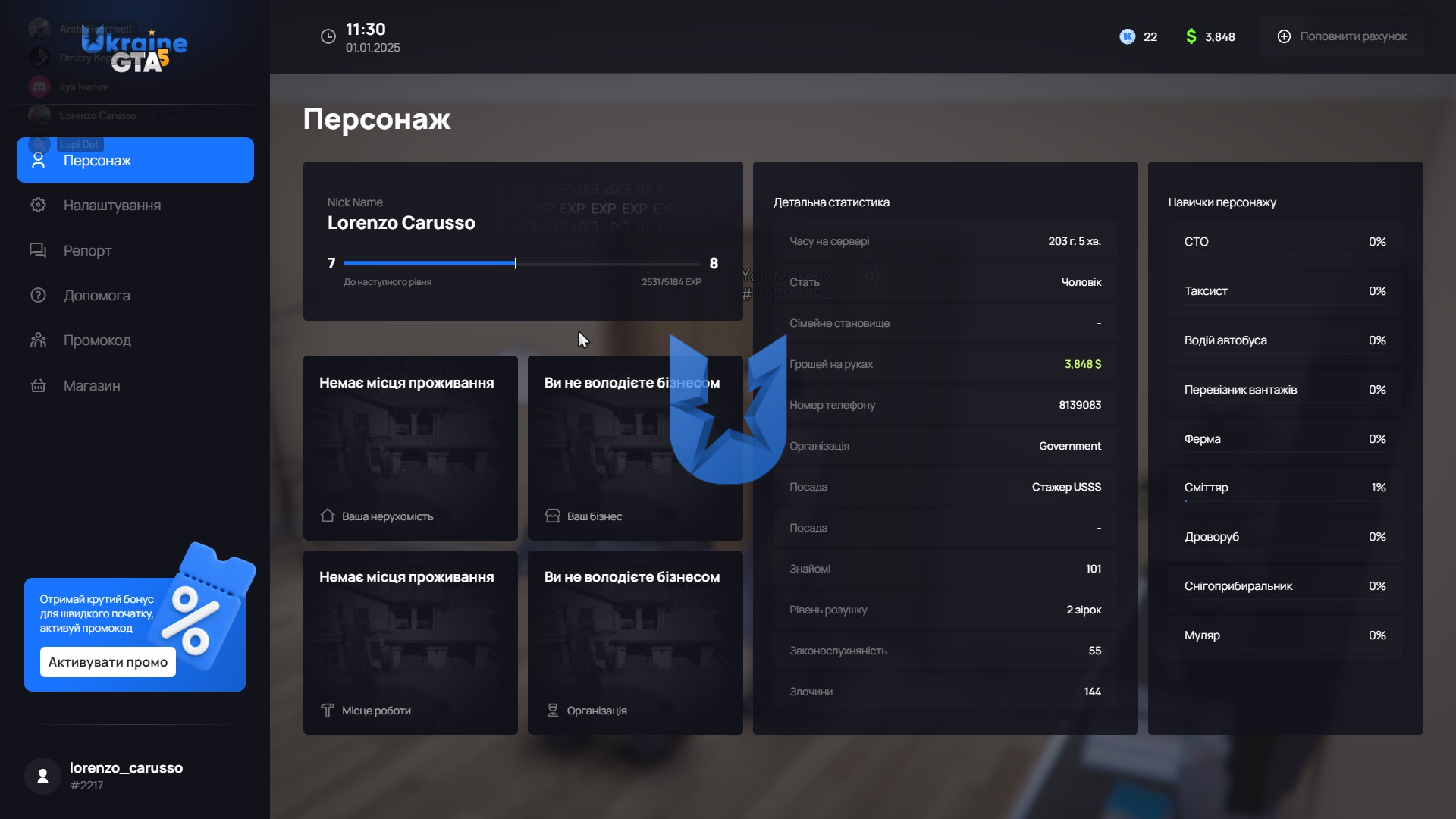This screenshot has width=1456, height=819.
Task: Click the Знайомі row value 101
Action: tap(1094, 569)
